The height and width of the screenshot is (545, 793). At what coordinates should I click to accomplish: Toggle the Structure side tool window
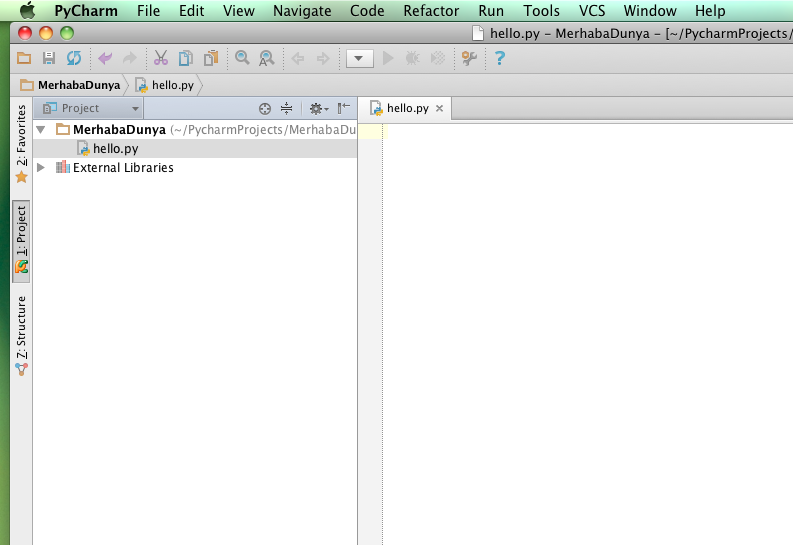[21, 336]
